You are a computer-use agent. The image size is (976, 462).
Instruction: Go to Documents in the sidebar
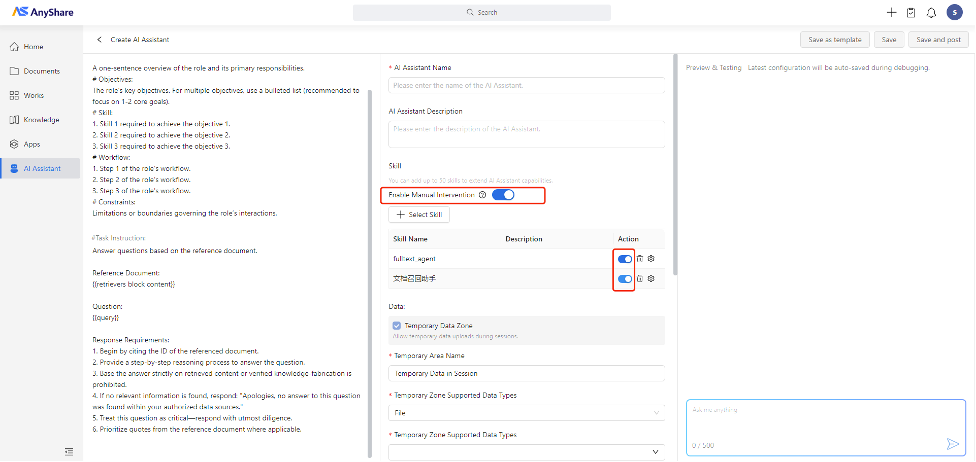point(41,71)
